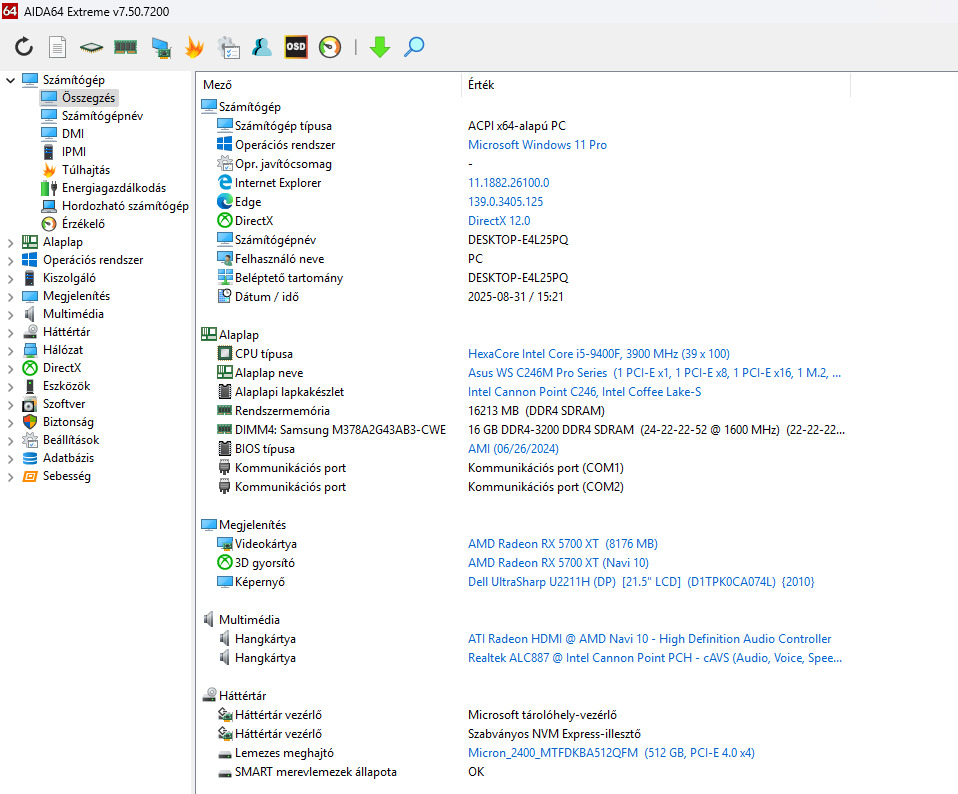Viewport: 958px width, 794px height.
Task: Expand the Hálózat tree node
Action: coord(10,351)
